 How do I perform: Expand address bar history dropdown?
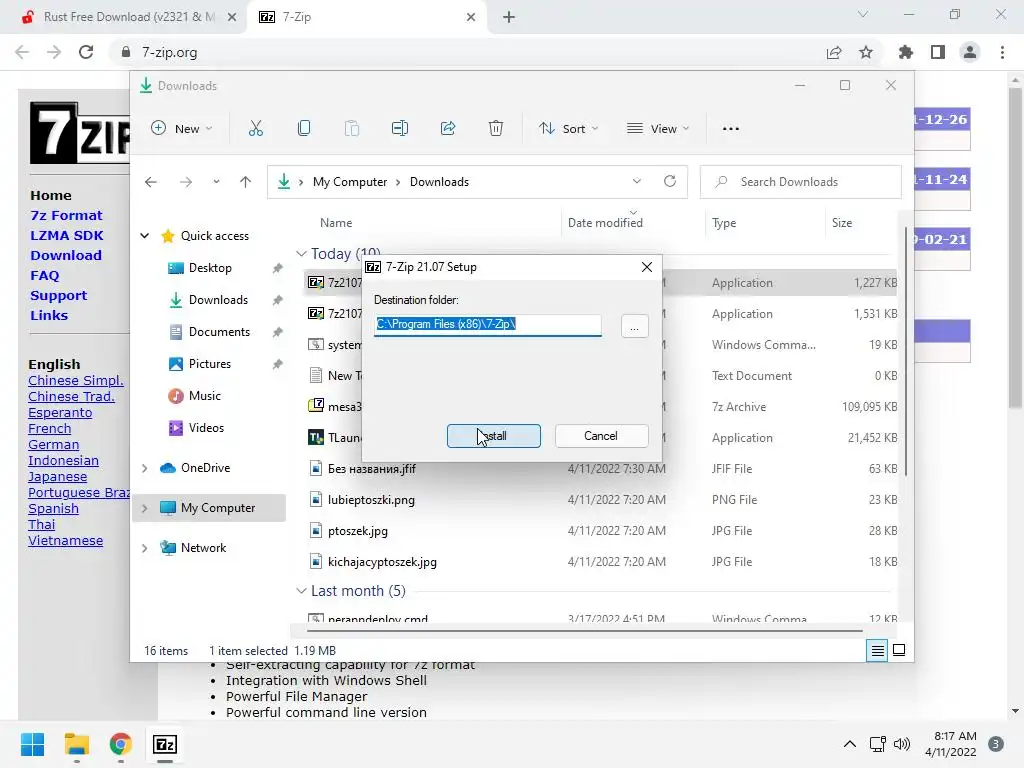pos(637,182)
